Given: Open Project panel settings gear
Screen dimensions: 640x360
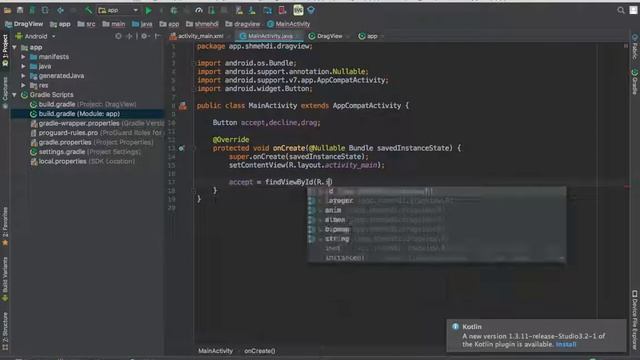Looking at the screenshot, I should click(x=144, y=36).
